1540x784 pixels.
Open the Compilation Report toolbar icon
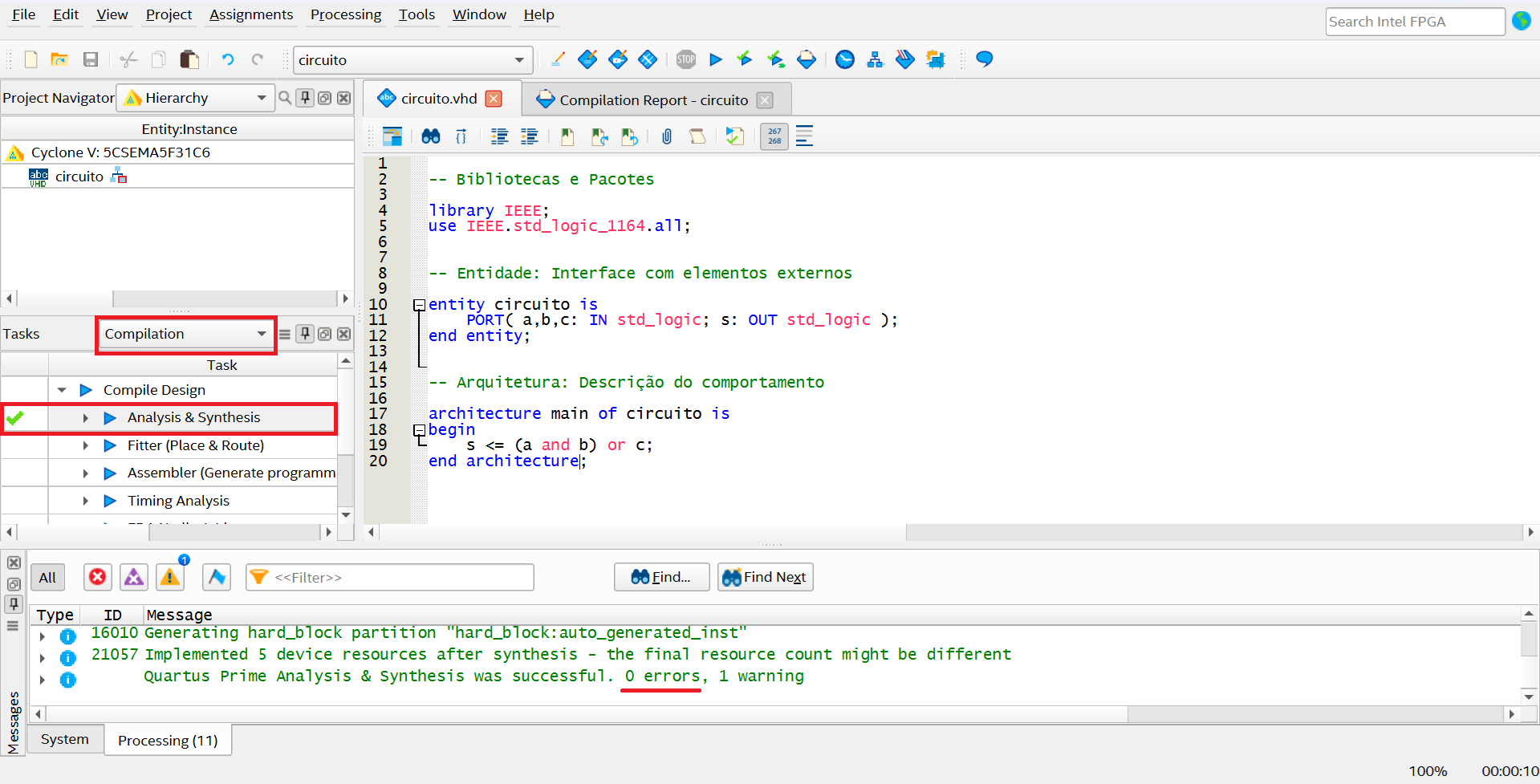(807, 59)
